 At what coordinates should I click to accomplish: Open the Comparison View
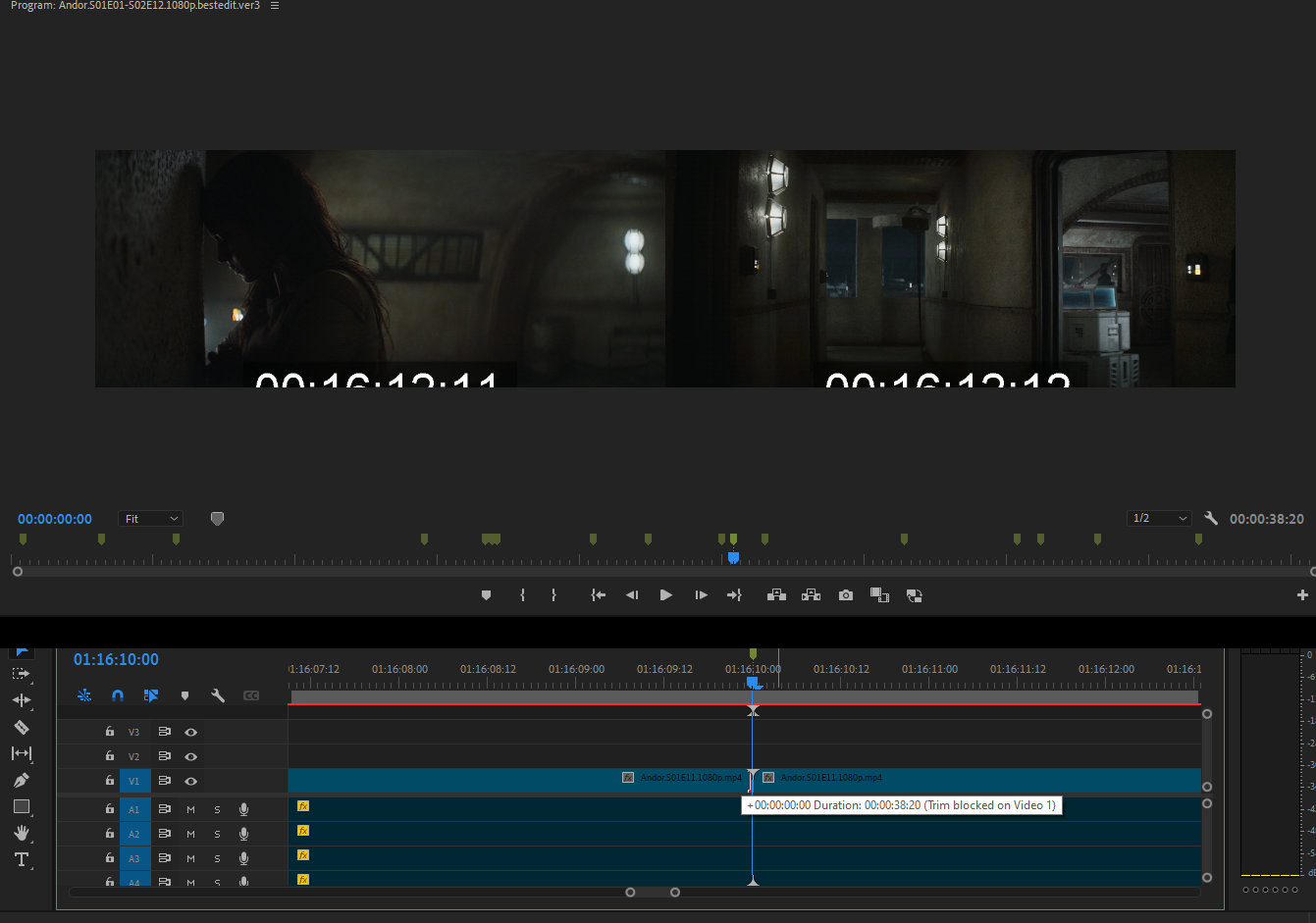(x=879, y=595)
